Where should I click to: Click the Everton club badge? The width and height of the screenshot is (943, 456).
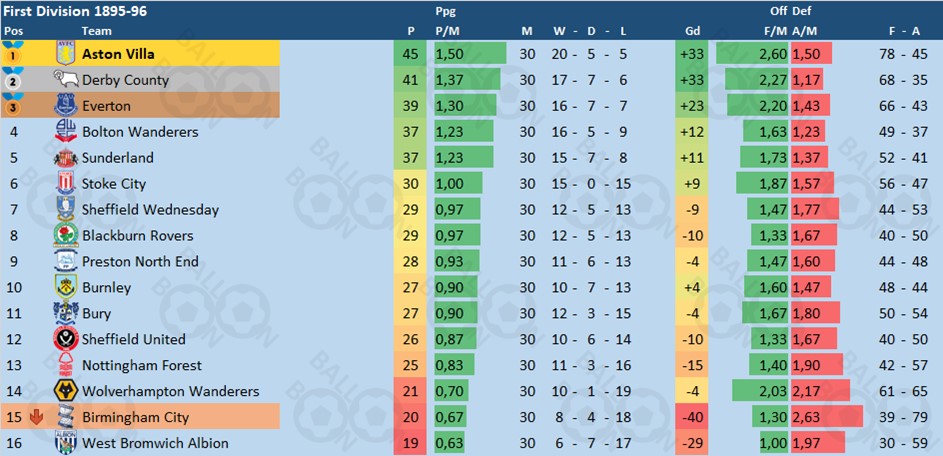(66, 106)
